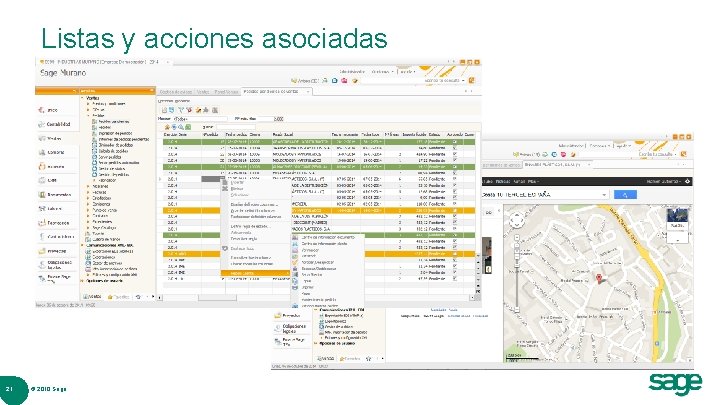The width and height of the screenshot is (720, 405).
Task: Switch to the Ventas tab in front window
Action: click(x=203, y=92)
